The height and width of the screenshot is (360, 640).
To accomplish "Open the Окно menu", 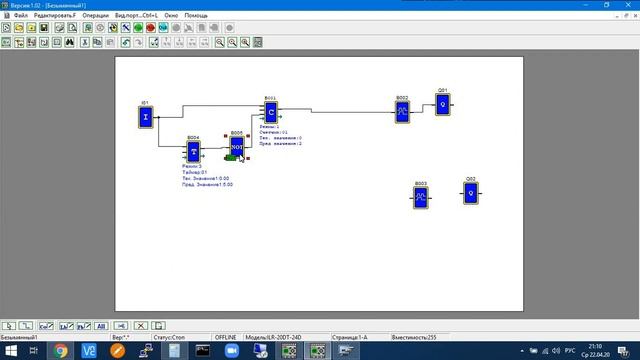I will pos(171,16).
